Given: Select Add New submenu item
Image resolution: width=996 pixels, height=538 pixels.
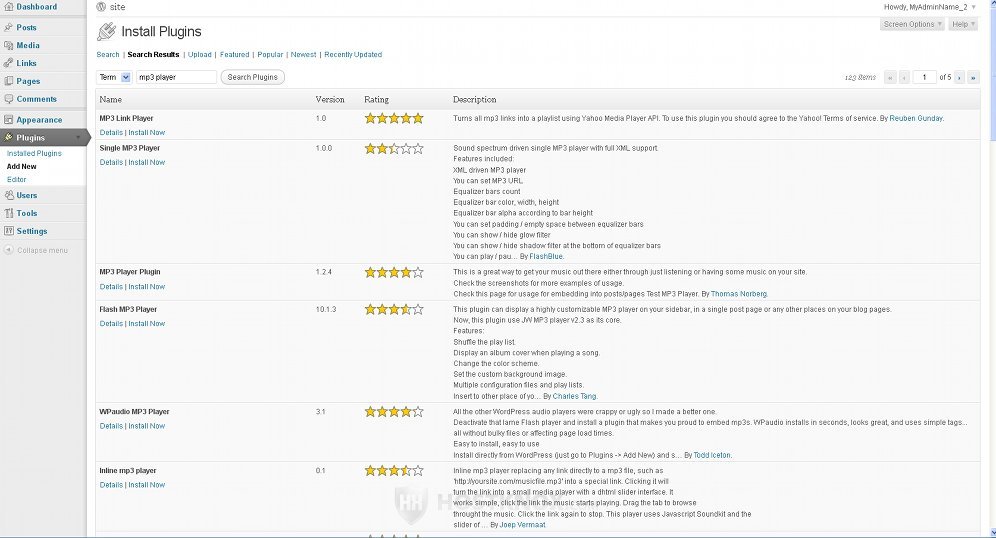Looking at the screenshot, I should coord(22,166).
